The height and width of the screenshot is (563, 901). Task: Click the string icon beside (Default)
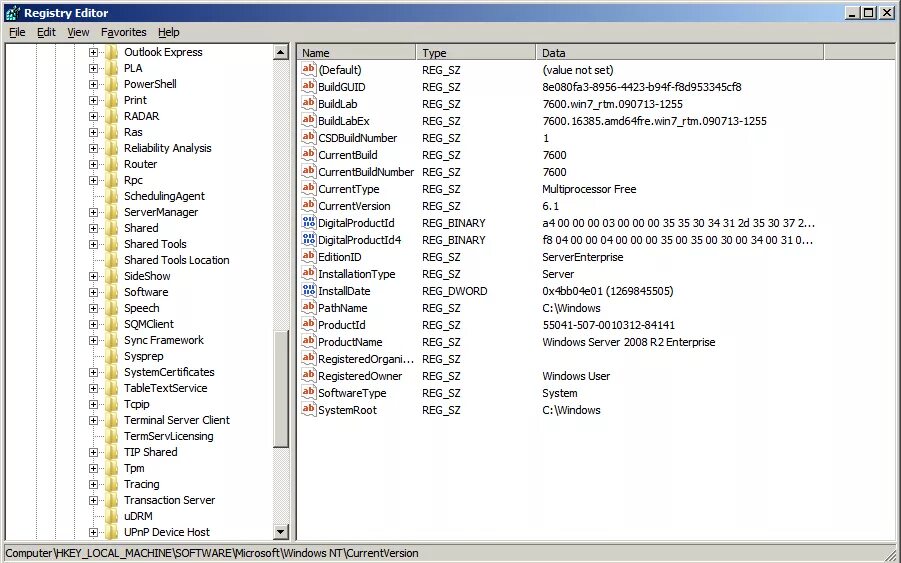[309, 70]
